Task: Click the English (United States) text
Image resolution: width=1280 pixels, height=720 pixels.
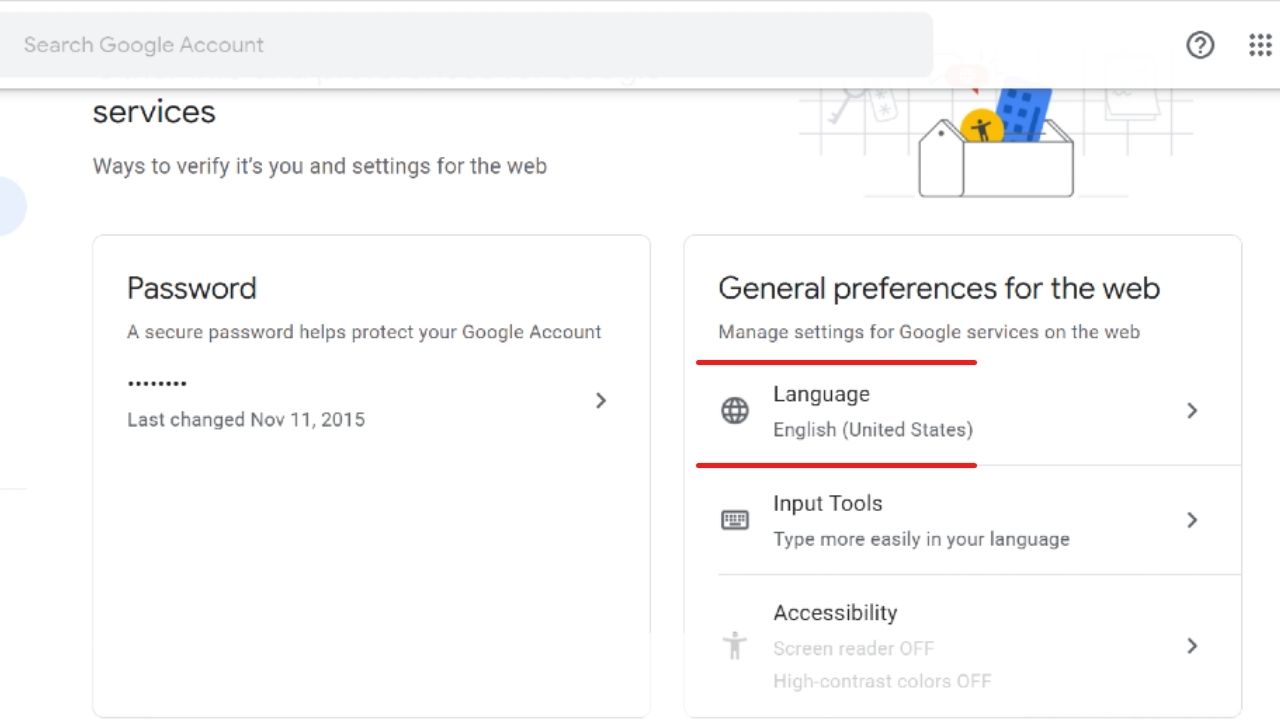Action: 872,430
